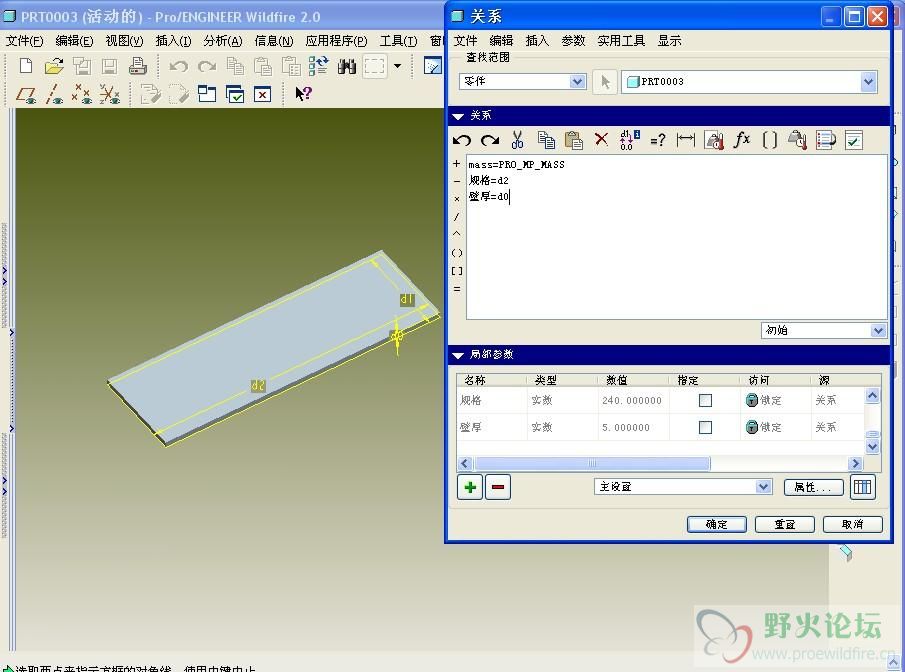This screenshot has width=905, height=672.
Task: Insert the division slash operator
Action: (457, 216)
